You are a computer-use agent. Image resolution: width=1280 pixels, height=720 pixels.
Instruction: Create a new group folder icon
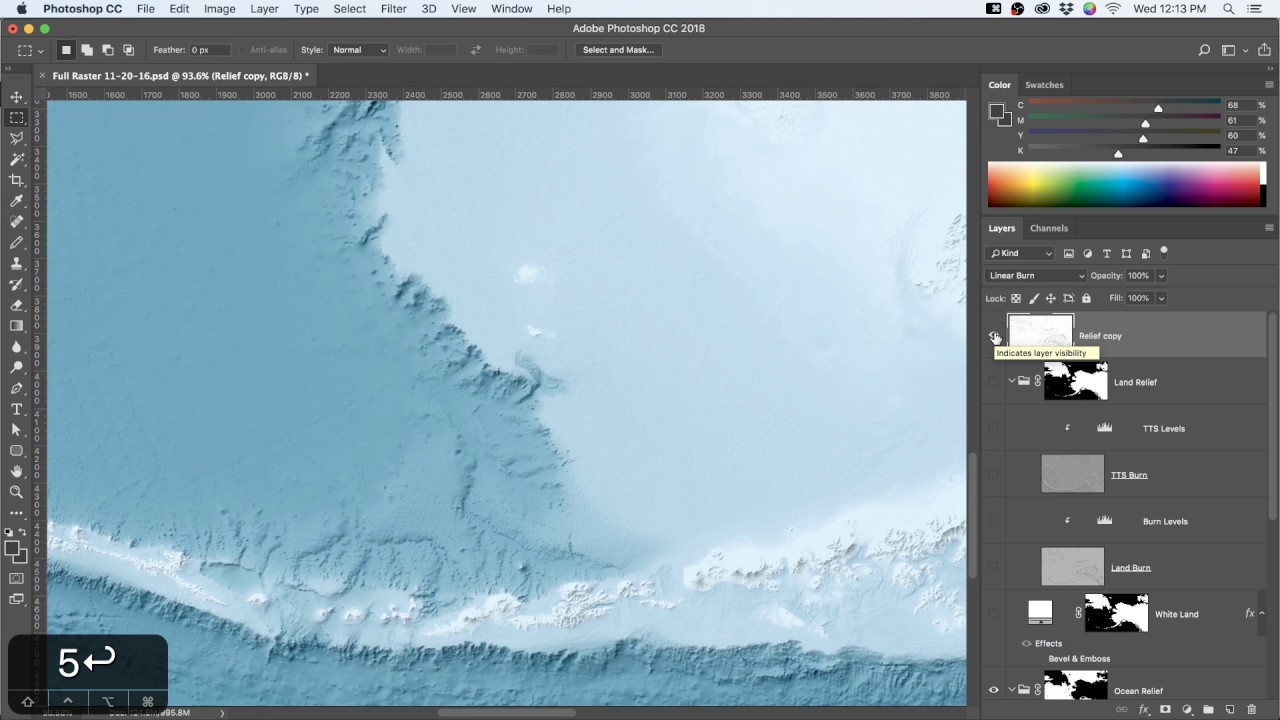1208,710
